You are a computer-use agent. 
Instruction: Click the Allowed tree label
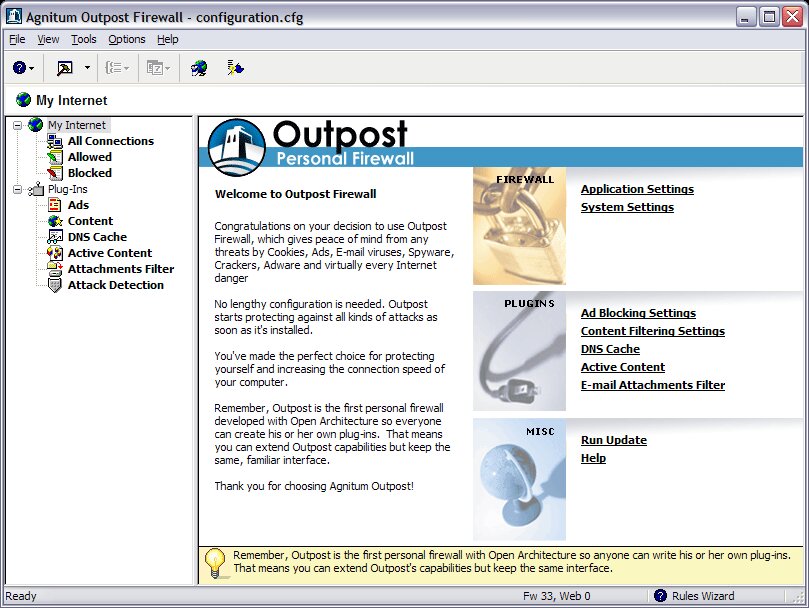90,157
